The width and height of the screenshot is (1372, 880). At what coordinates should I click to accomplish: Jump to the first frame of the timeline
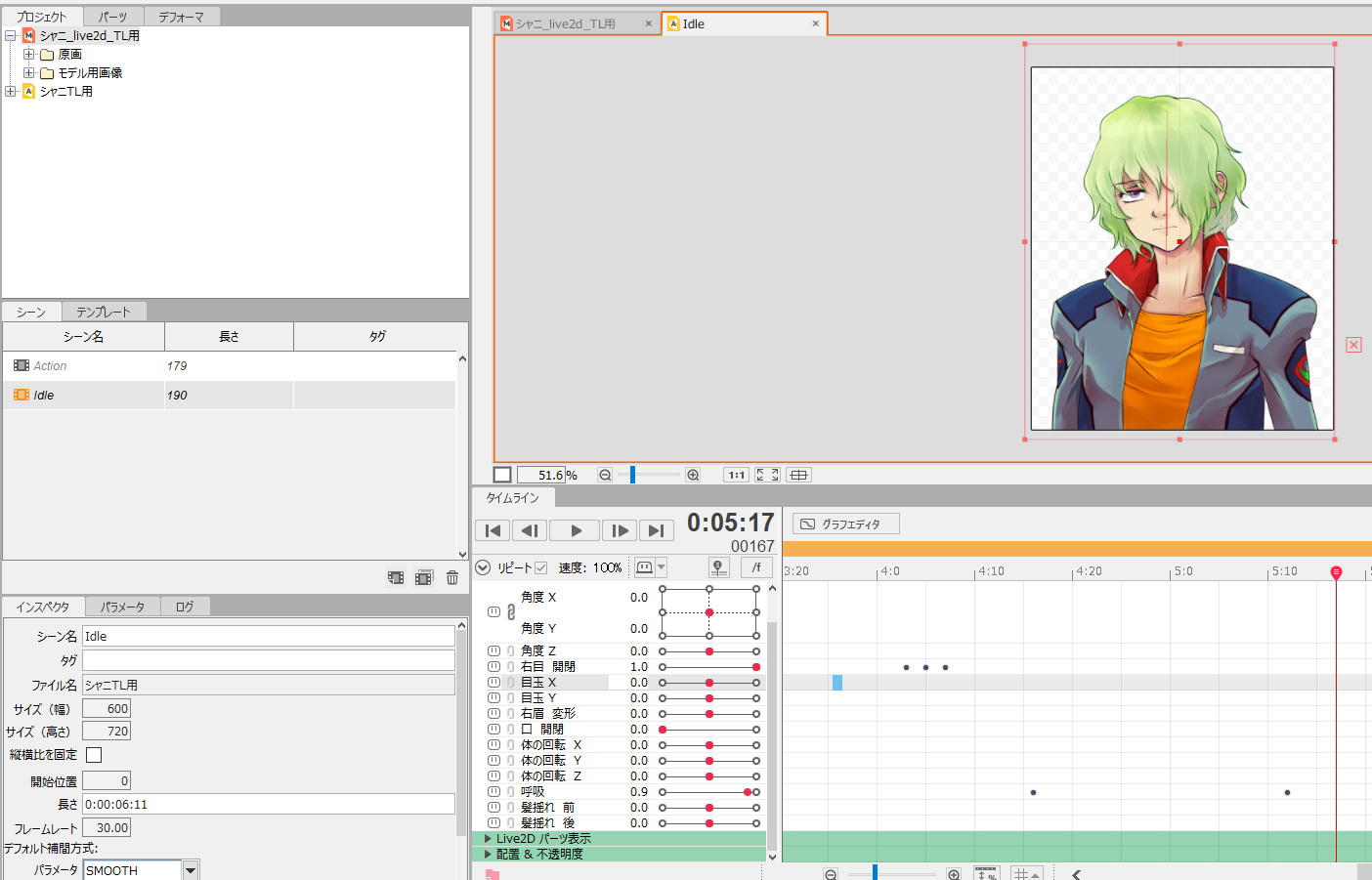493,530
